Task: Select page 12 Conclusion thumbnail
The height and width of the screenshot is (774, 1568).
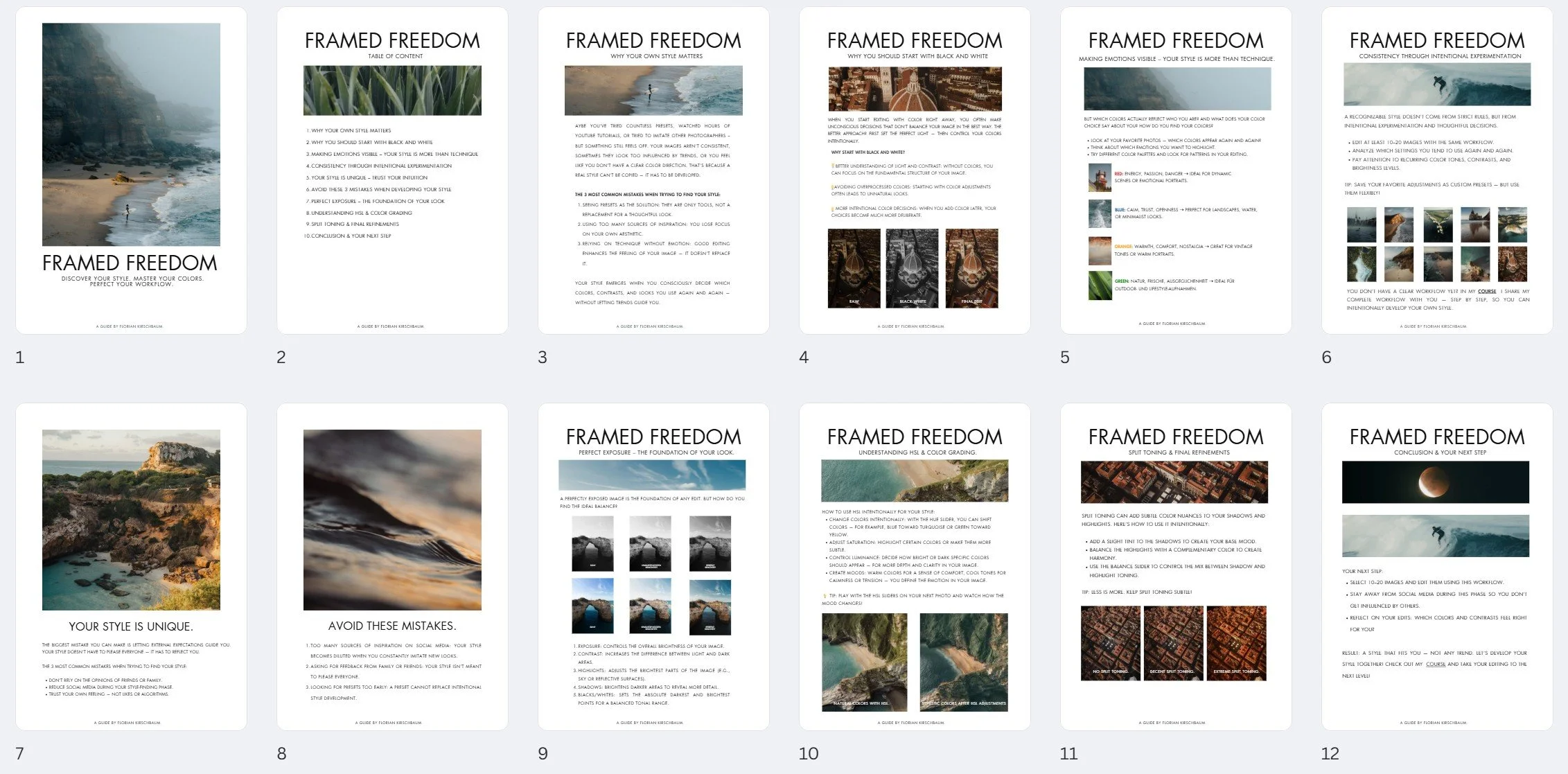Action: [x=1437, y=567]
